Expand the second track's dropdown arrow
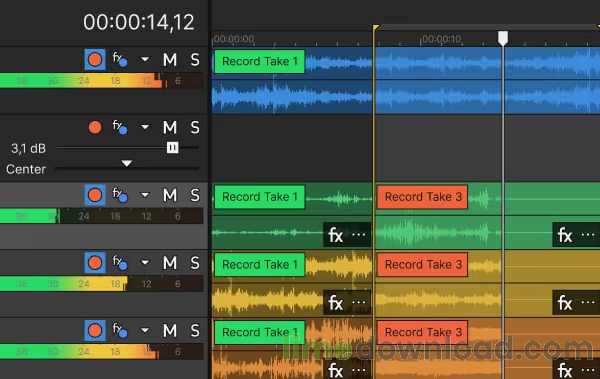This screenshot has width=600, height=379. (145, 127)
